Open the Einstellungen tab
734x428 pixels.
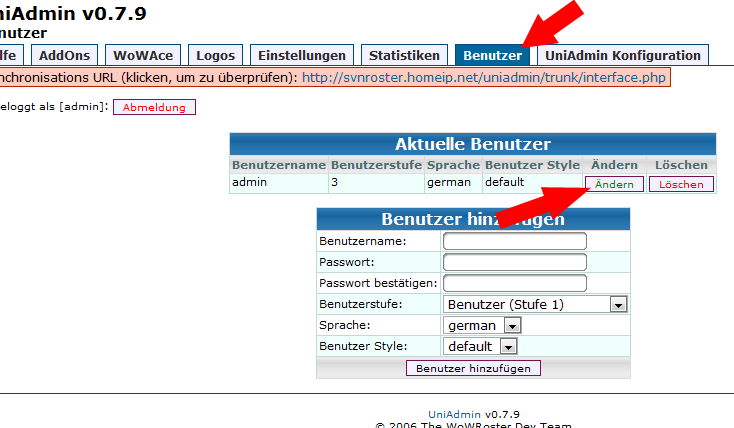pos(300,55)
